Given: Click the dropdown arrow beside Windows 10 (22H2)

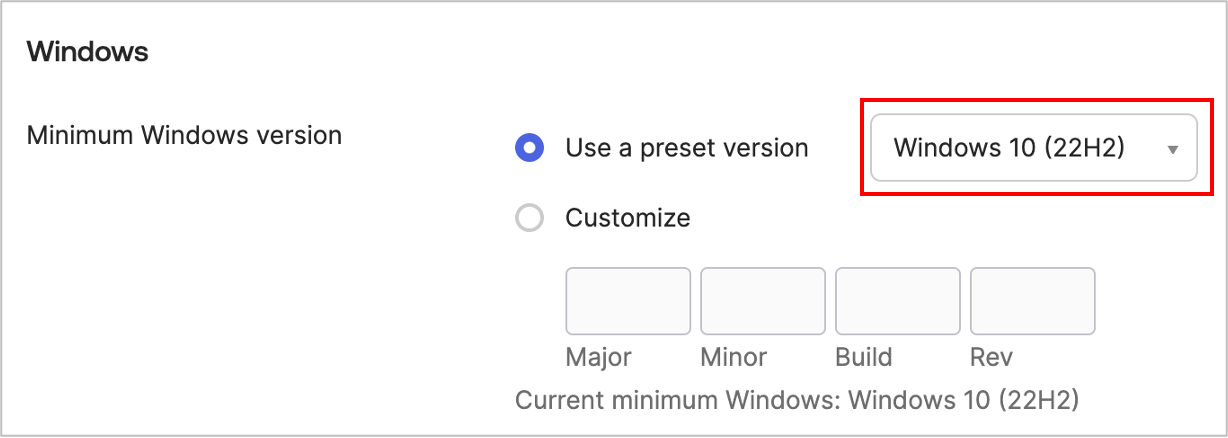Looking at the screenshot, I should 1173,149.
